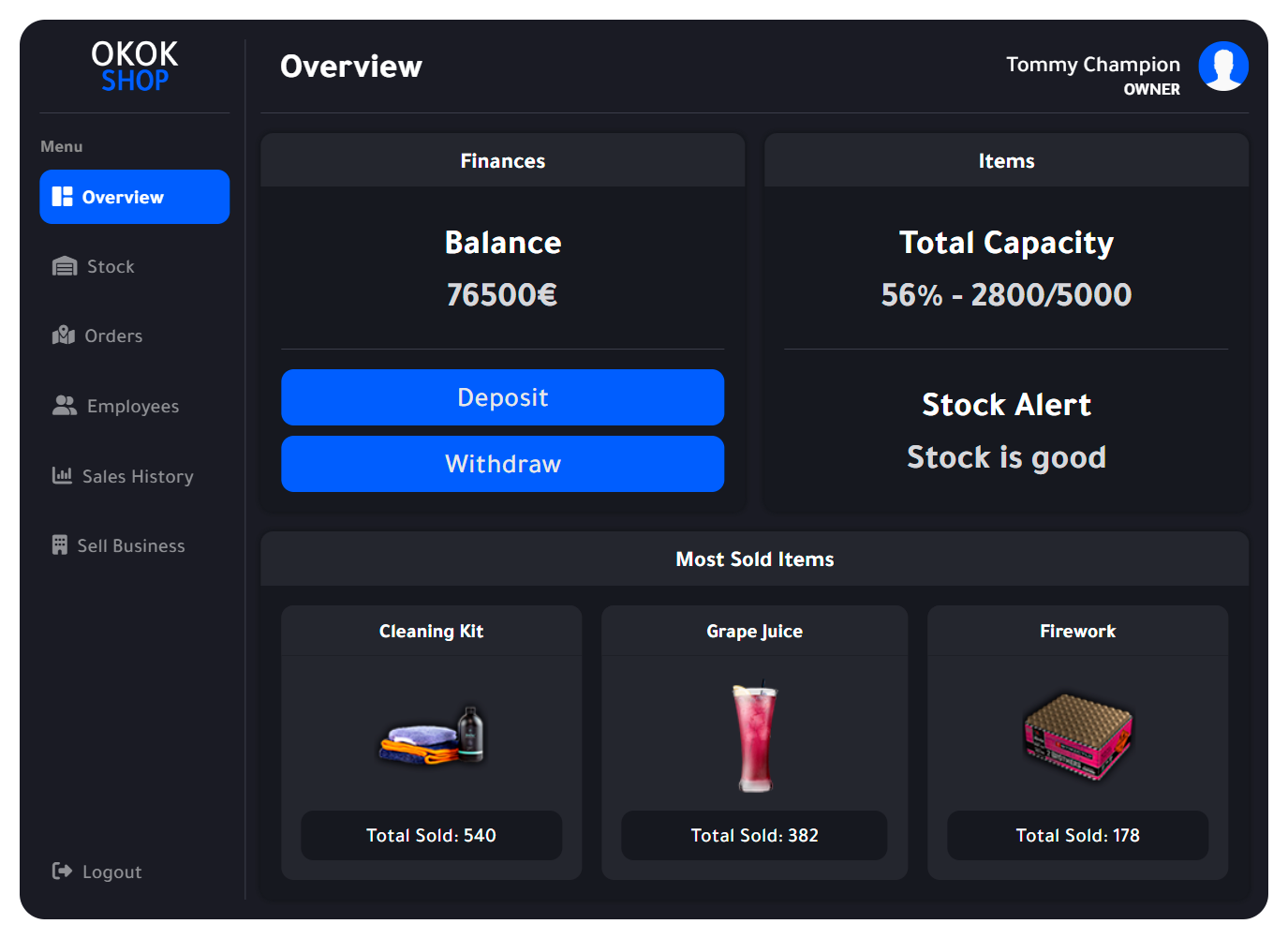1288x939 pixels.
Task: Select Employees from the sidebar menu
Action: (133, 407)
